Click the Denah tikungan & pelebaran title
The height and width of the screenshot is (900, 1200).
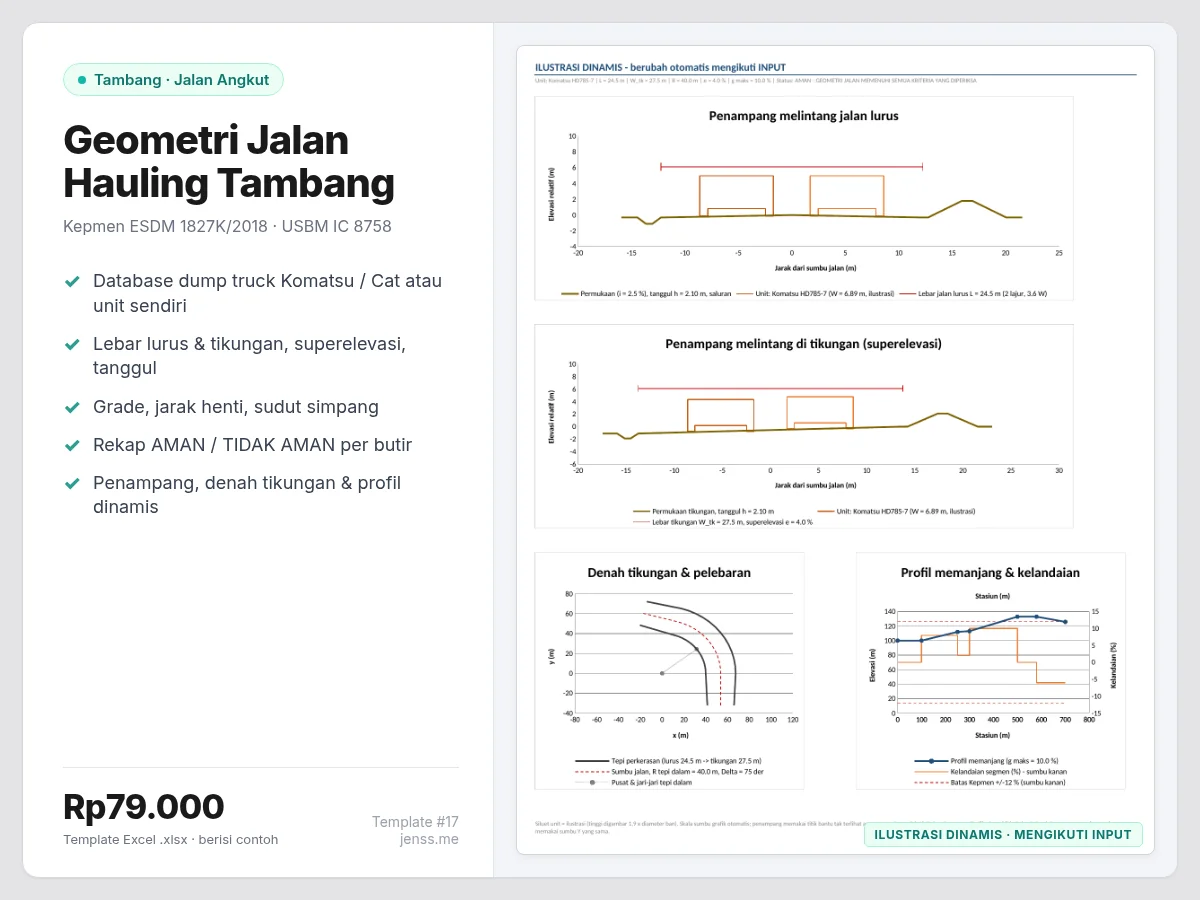(x=669, y=573)
